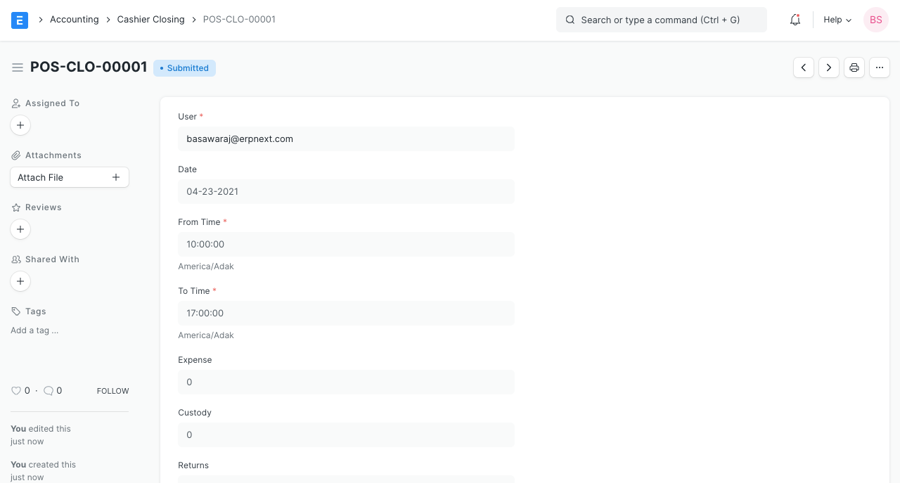Toggle the sidebar hamburger menu icon
Image resolution: width=900 pixels, height=483 pixels.
point(17,68)
